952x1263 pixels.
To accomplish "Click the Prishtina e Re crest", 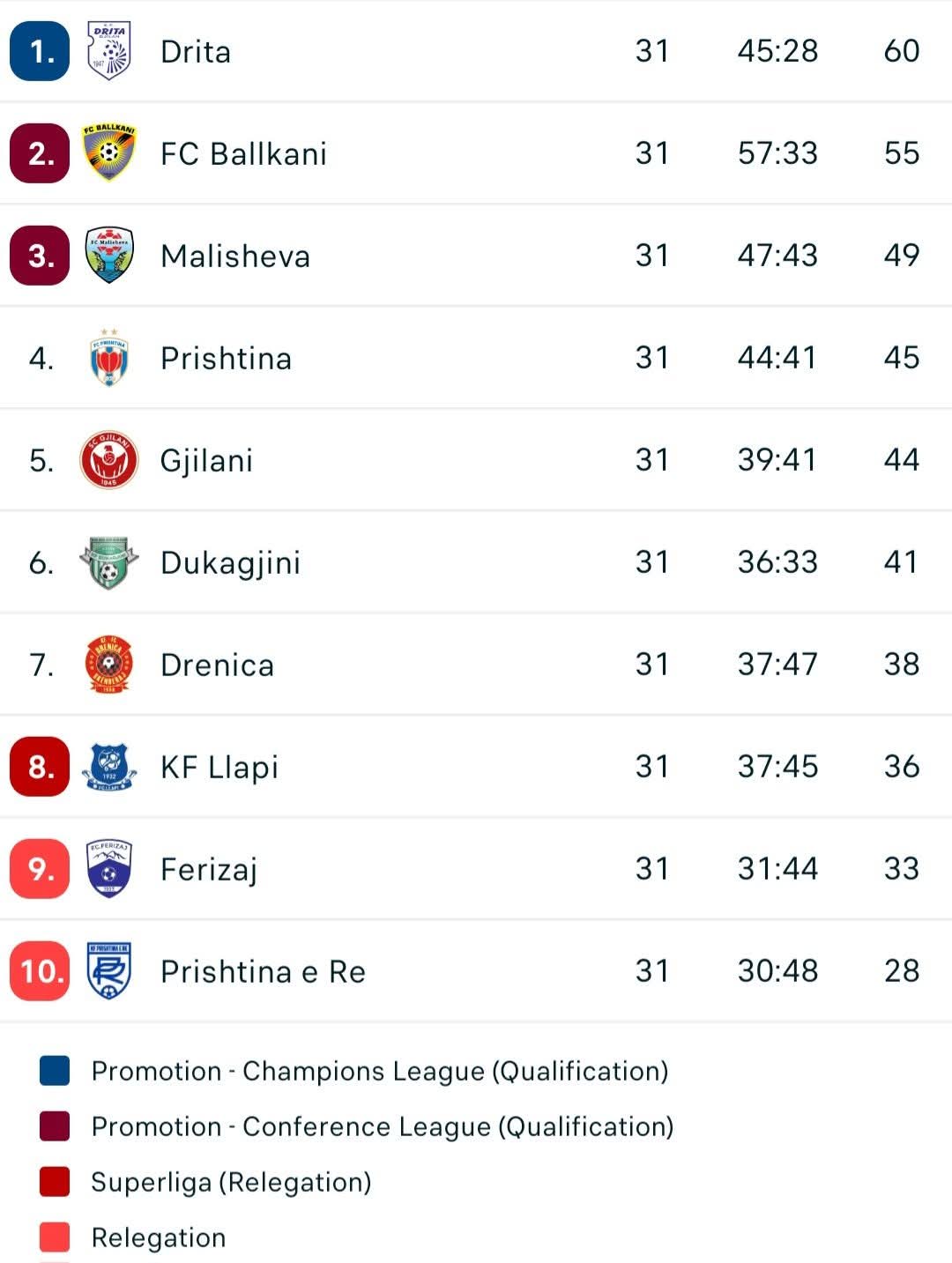I will click(x=108, y=971).
